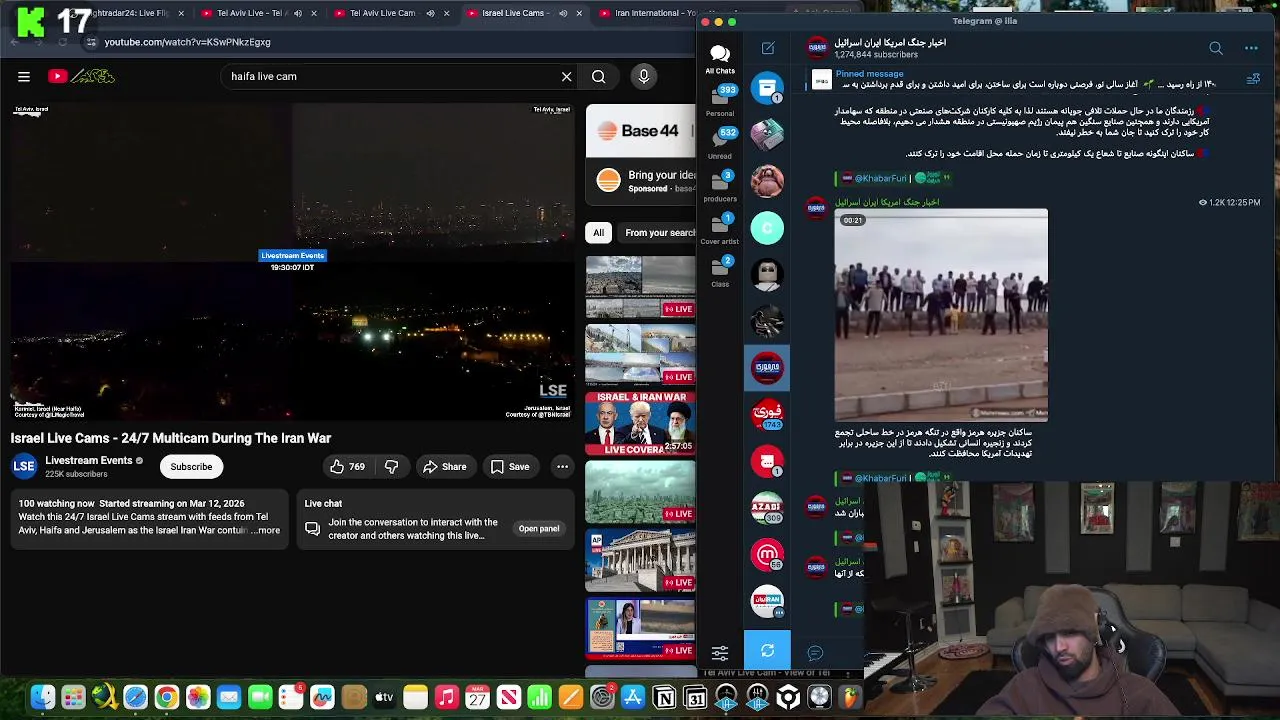Open Telegram 'All Chats' folder
This screenshot has height=720, width=1280.
point(720,59)
